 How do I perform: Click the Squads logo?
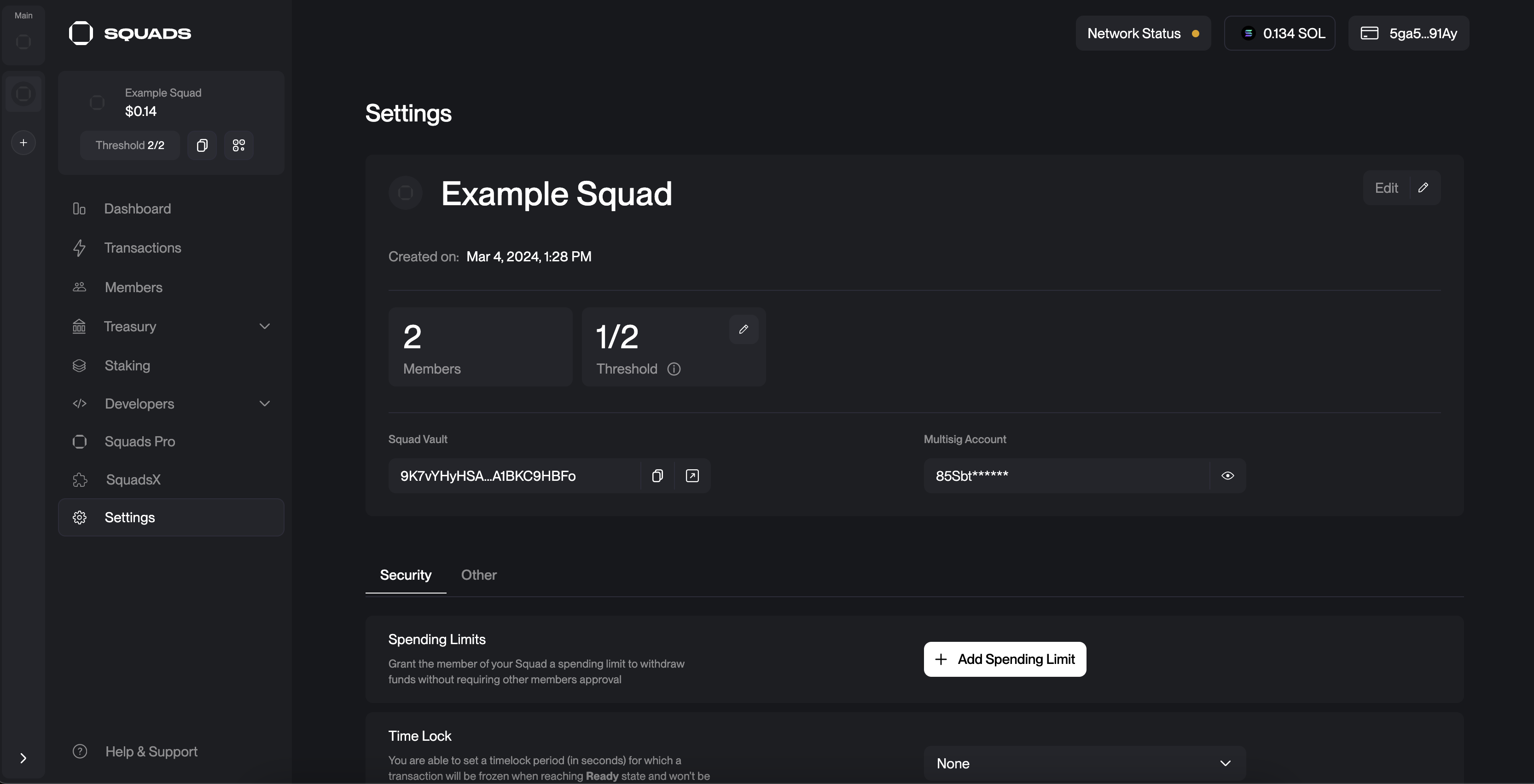130,33
